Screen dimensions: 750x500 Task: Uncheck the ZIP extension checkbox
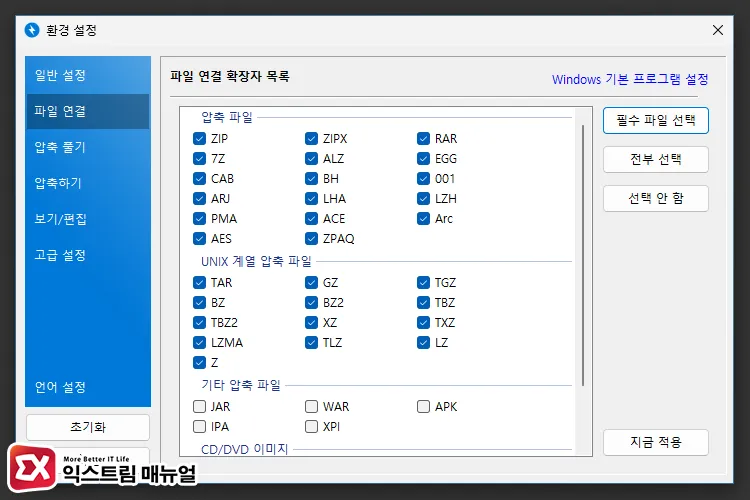(199, 139)
